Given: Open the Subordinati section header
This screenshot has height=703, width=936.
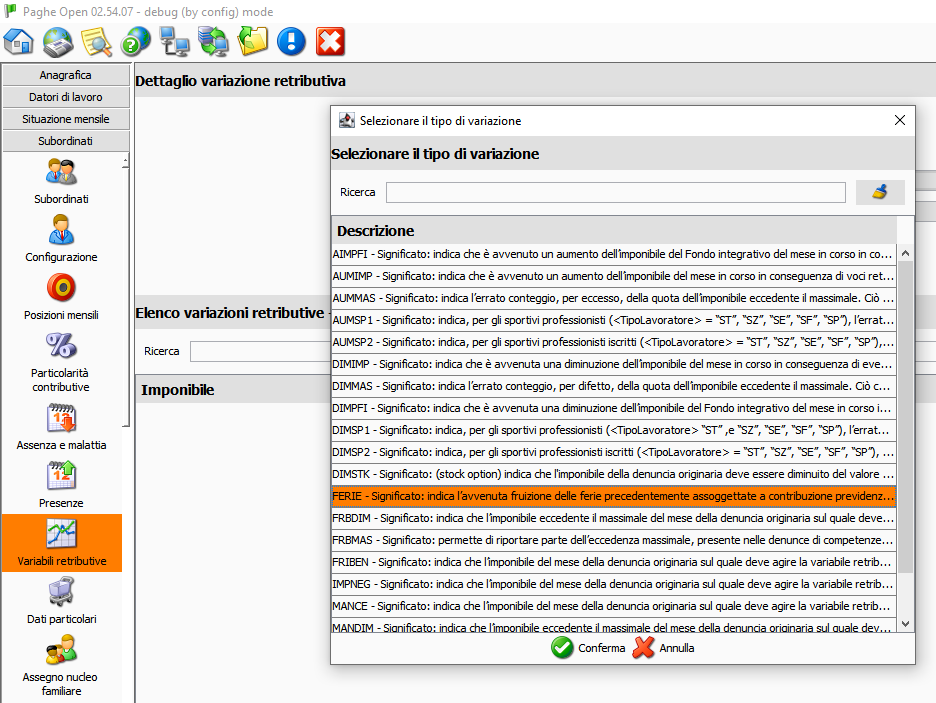Looking at the screenshot, I should pyautogui.click(x=66, y=141).
